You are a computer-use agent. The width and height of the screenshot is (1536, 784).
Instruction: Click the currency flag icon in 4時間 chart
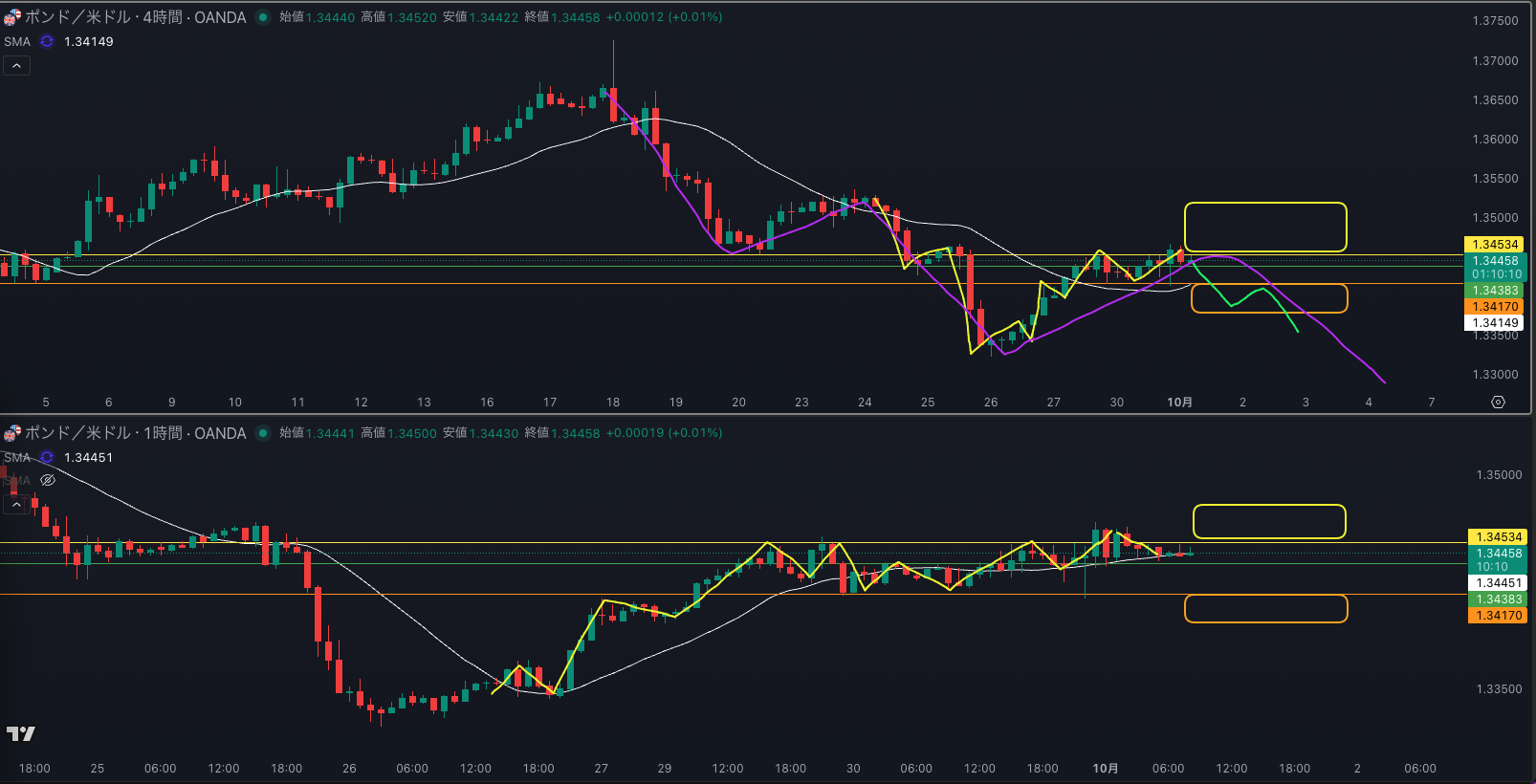pyautogui.click(x=12, y=17)
